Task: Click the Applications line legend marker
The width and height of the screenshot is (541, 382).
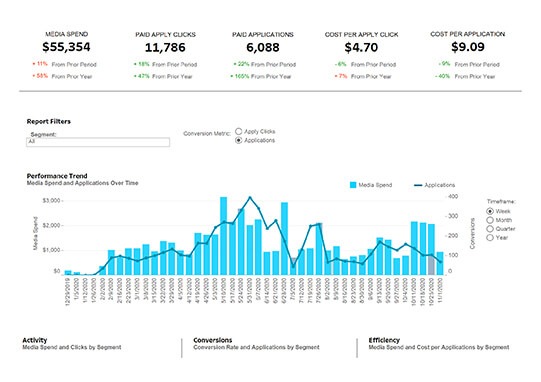Action: (x=418, y=185)
